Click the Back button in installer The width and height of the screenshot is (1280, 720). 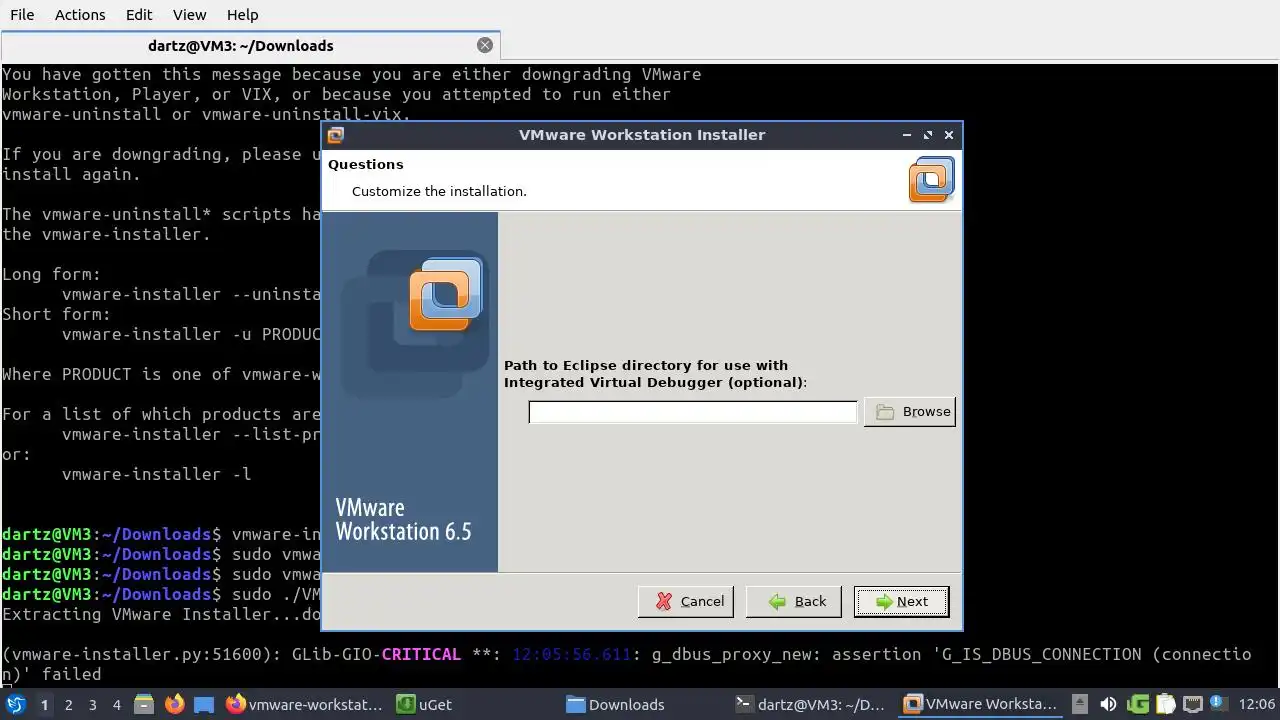click(x=793, y=602)
